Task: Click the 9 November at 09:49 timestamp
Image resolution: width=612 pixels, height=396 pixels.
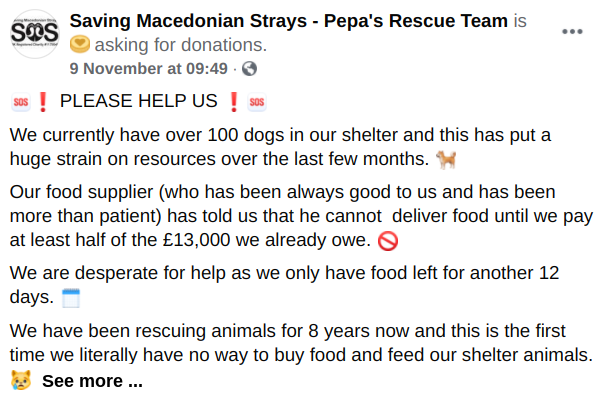Action: pos(148,69)
